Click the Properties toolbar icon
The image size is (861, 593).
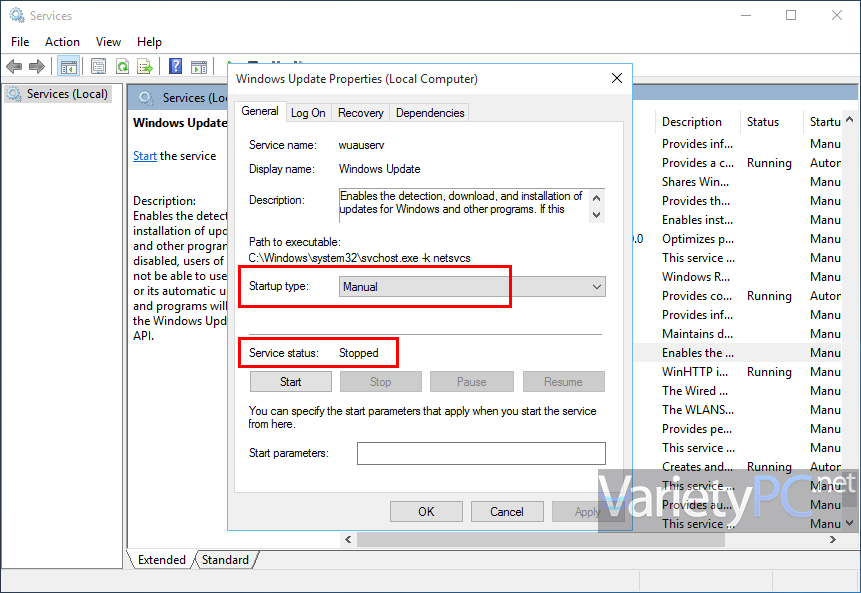tap(98, 67)
